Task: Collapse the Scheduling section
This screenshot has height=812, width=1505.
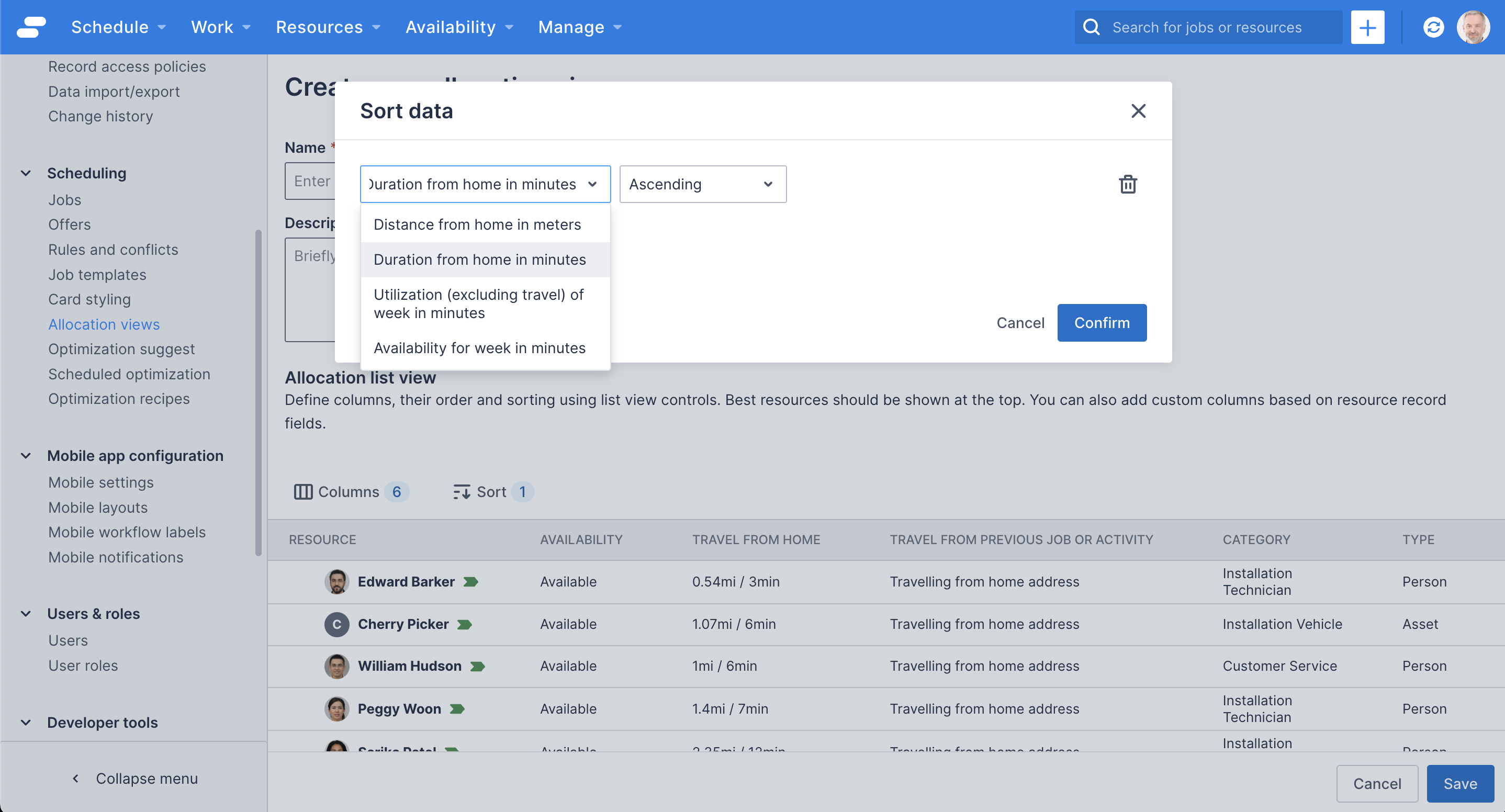Action: pos(26,173)
